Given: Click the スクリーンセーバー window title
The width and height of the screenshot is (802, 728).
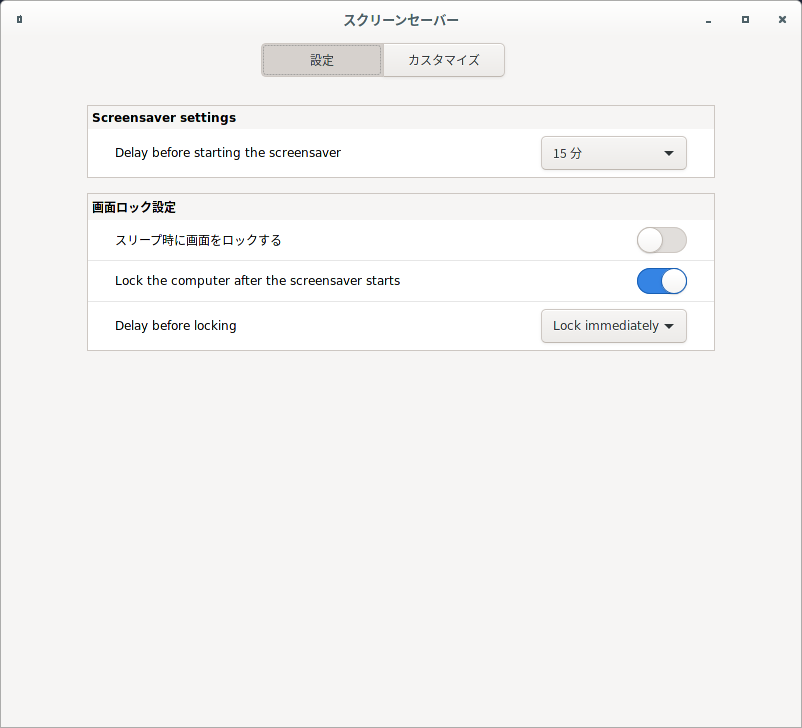Looking at the screenshot, I should pos(400,20).
